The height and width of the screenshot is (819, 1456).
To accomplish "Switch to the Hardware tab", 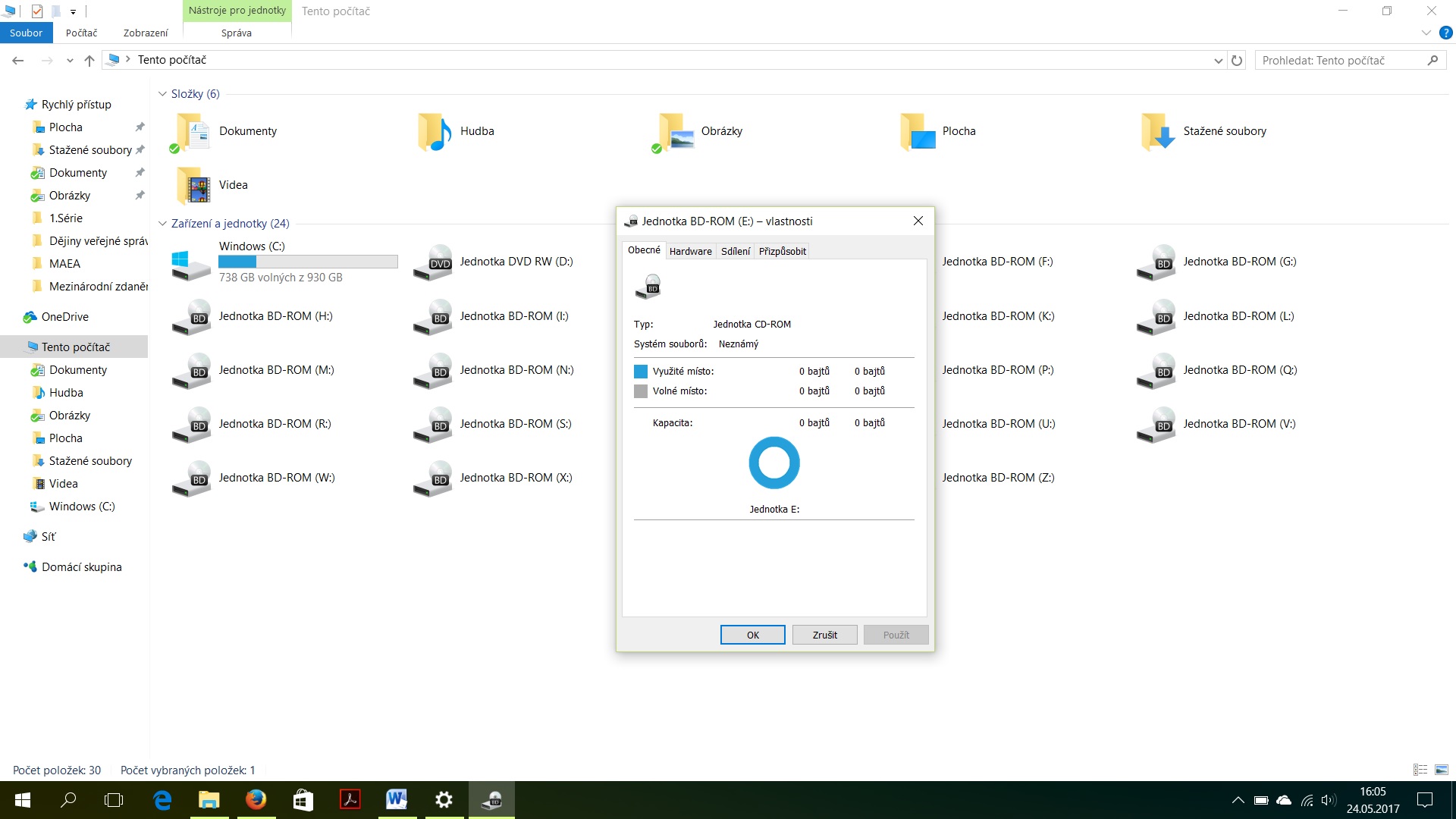I will pyautogui.click(x=690, y=251).
